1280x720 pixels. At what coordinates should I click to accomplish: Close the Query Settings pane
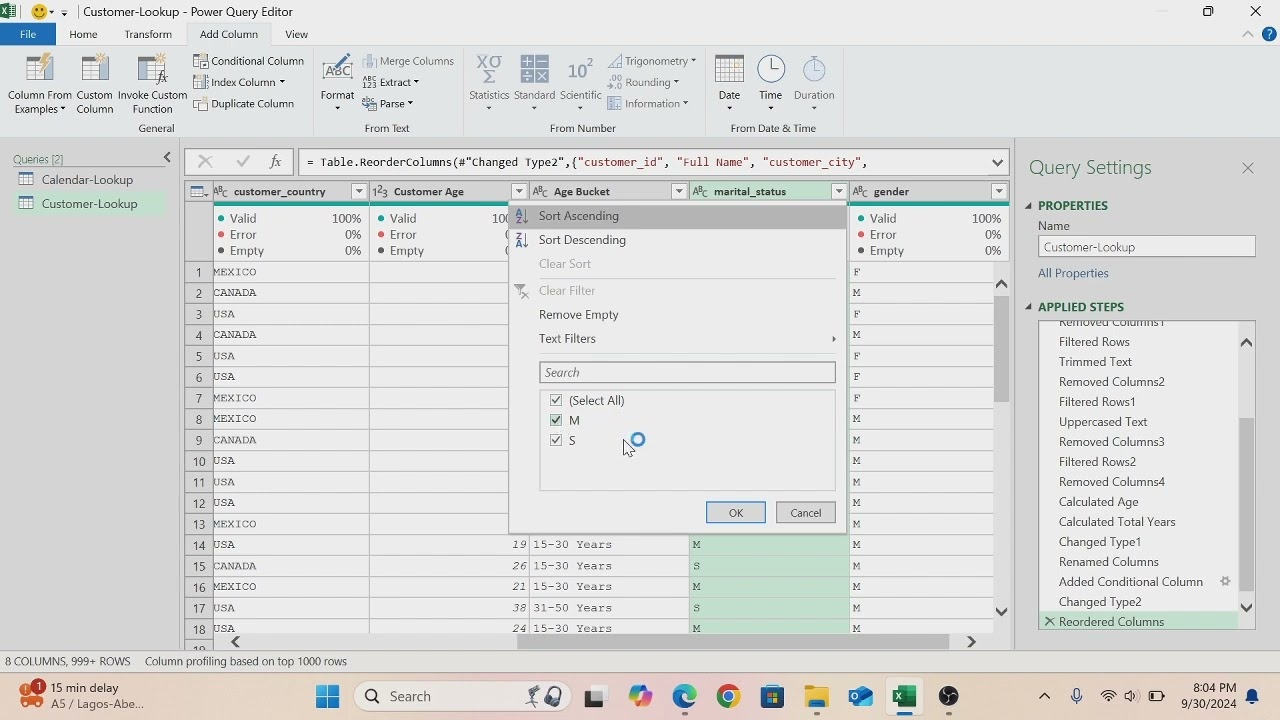point(1248,168)
